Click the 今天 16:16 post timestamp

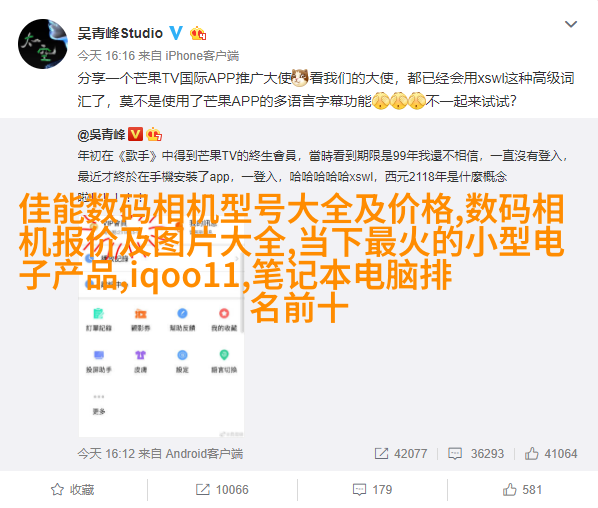[106, 56]
